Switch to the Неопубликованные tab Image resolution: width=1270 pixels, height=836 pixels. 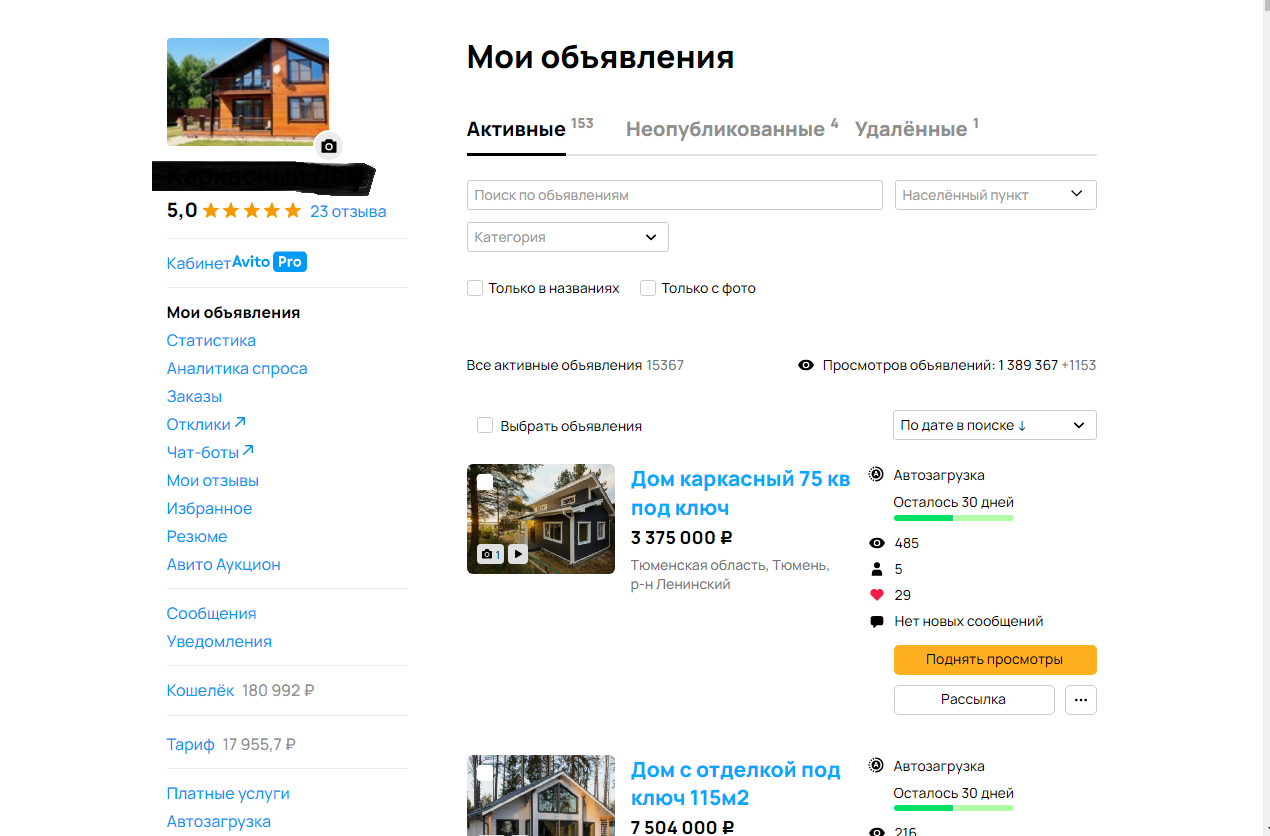[x=725, y=128]
